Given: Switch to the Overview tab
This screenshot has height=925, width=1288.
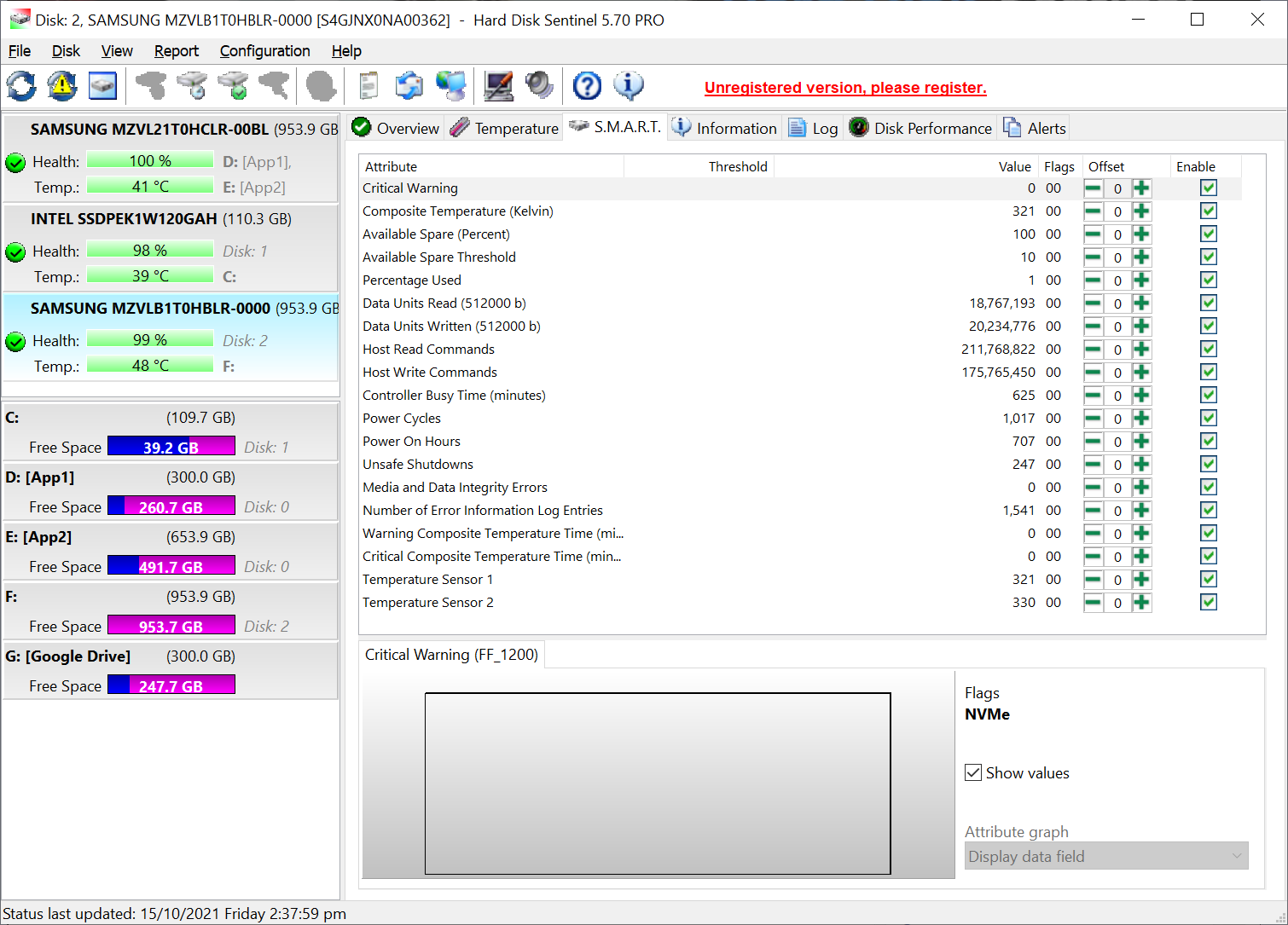Looking at the screenshot, I should [395, 128].
